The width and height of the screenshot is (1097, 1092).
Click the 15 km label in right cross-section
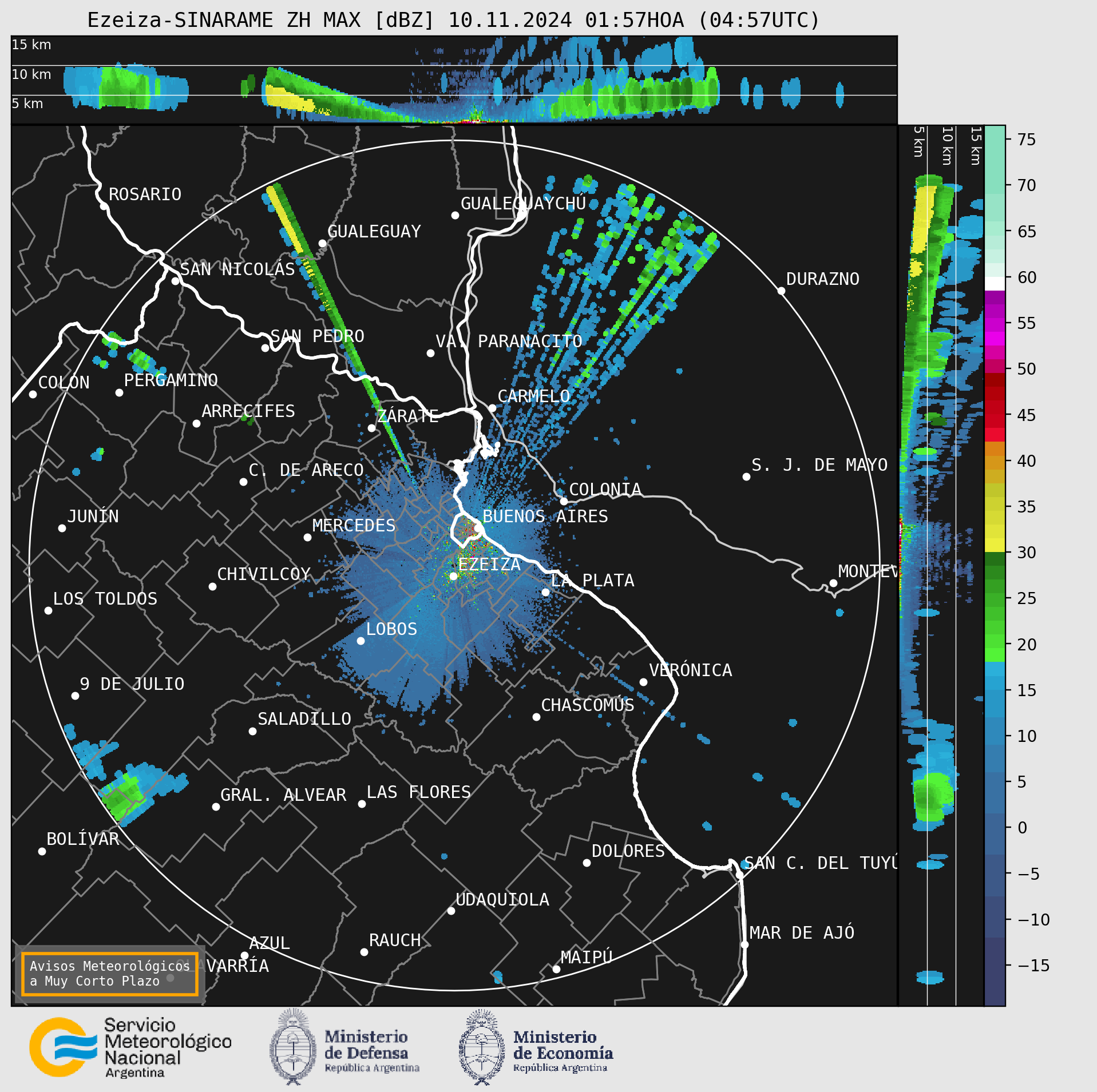pyautogui.click(x=976, y=146)
